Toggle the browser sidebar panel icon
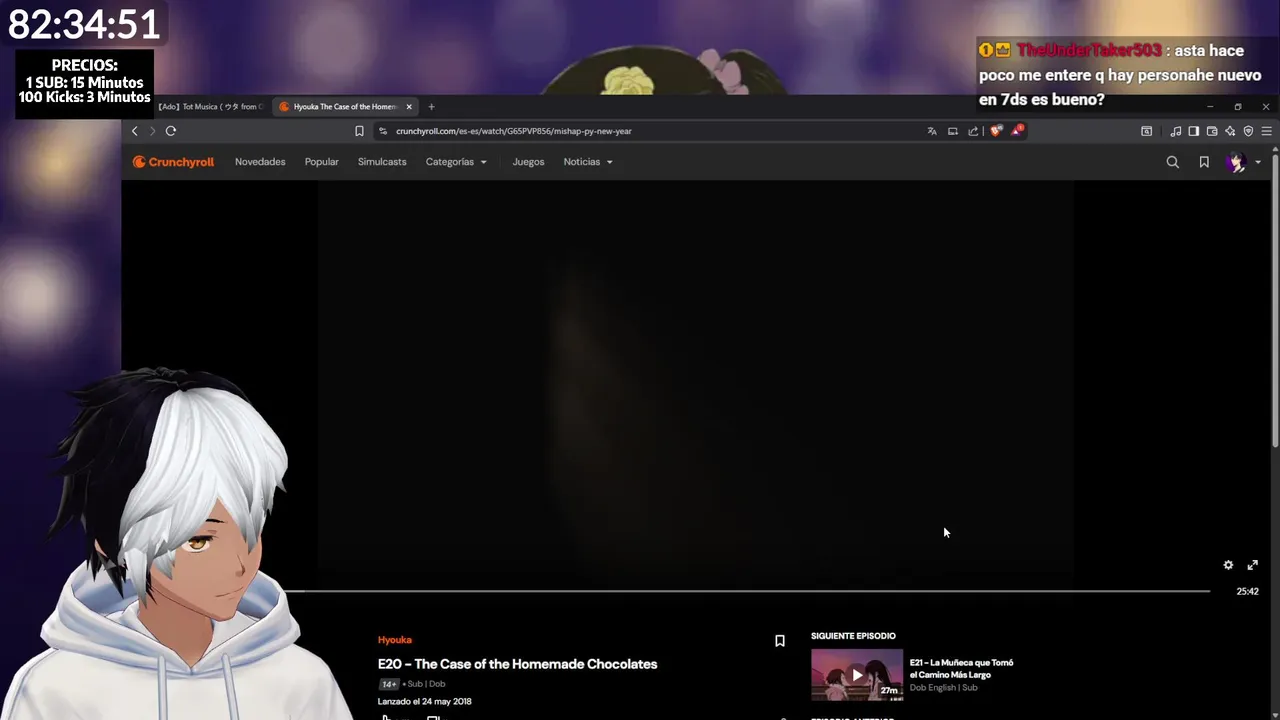The width and height of the screenshot is (1280, 720). (x=1194, y=131)
